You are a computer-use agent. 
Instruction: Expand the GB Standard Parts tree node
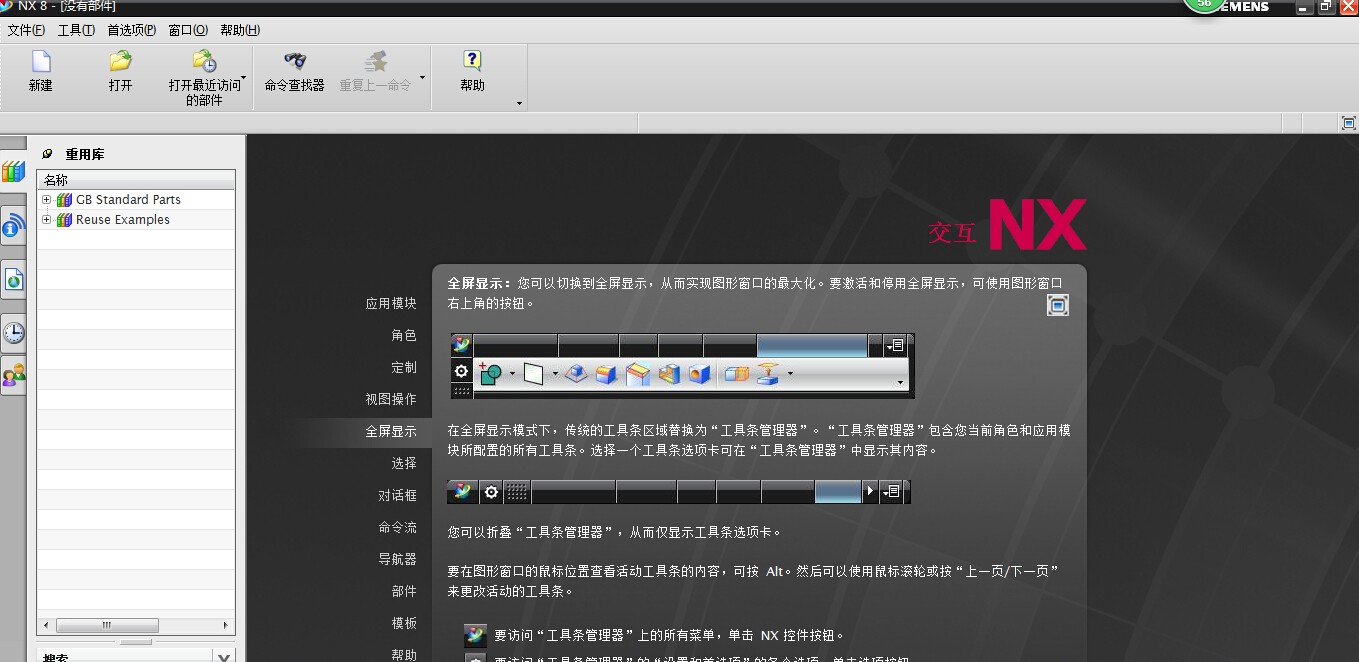point(46,200)
